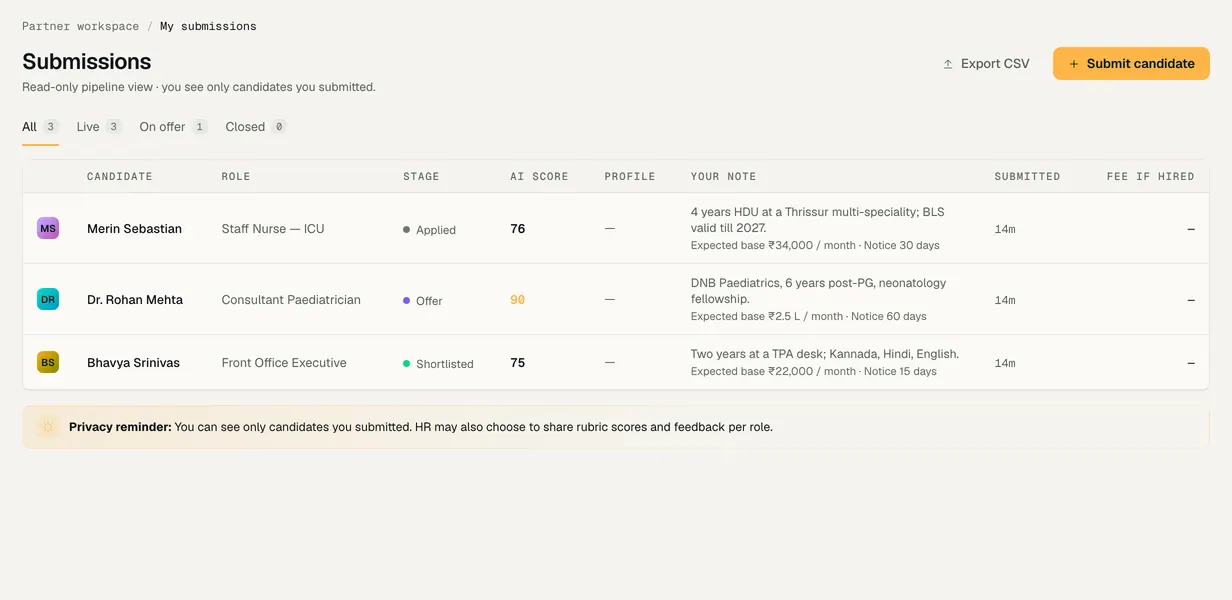
Task: Click the upload icon beside Export CSV
Action: (948, 64)
